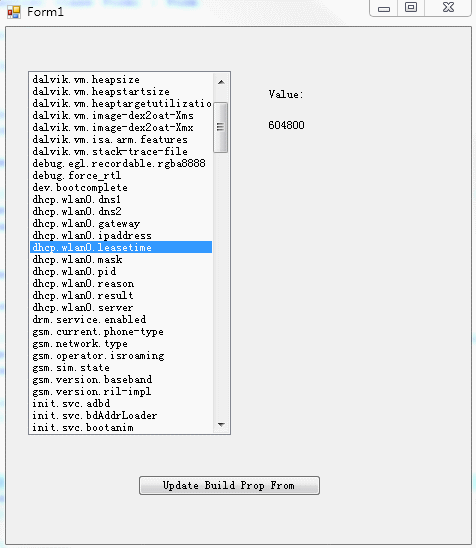Select dhcp.wlan0.mask entry
The height and width of the screenshot is (548, 476).
pyautogui.click(x=121, y=259)
